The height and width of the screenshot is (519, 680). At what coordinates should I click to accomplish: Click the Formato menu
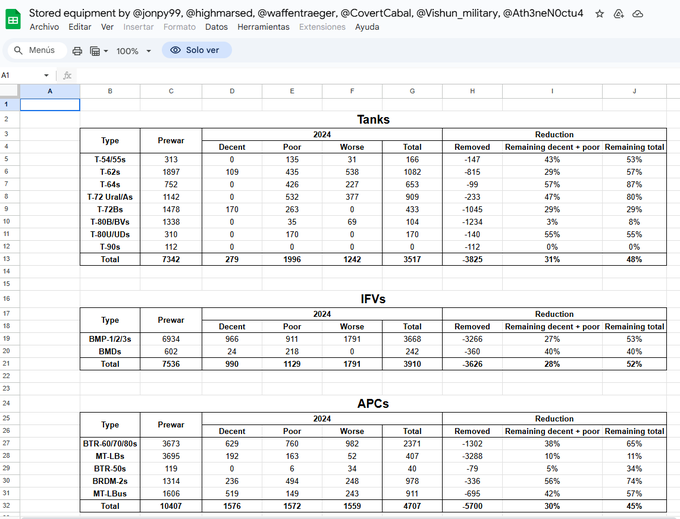(x=180, y=27)
